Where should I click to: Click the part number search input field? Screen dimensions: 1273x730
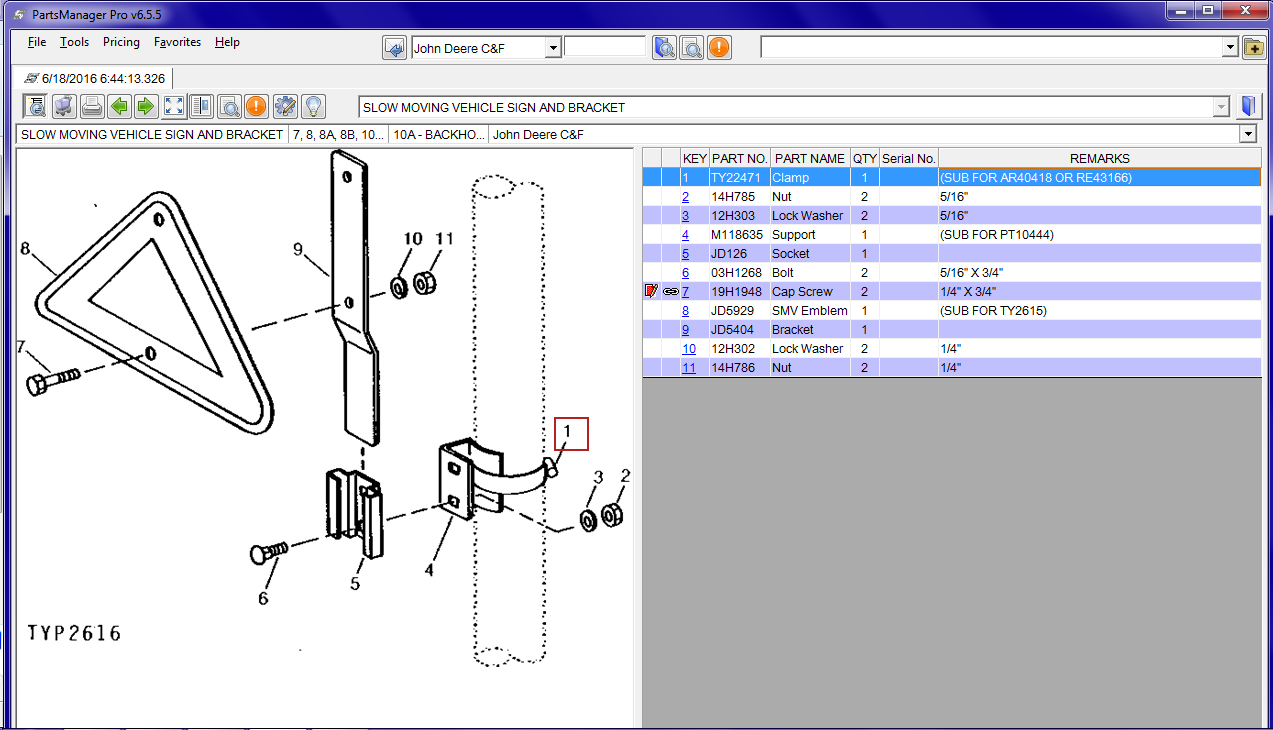[x=605, y=47]
